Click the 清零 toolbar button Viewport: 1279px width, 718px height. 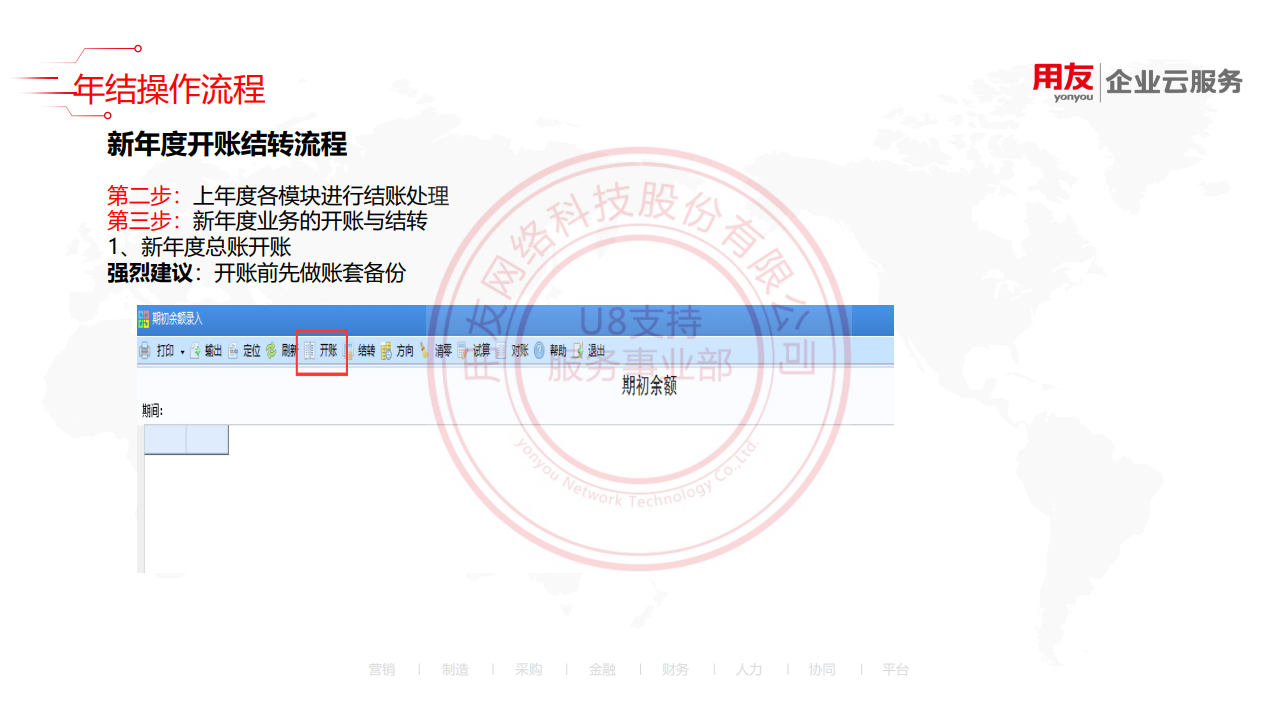point(435,351)
